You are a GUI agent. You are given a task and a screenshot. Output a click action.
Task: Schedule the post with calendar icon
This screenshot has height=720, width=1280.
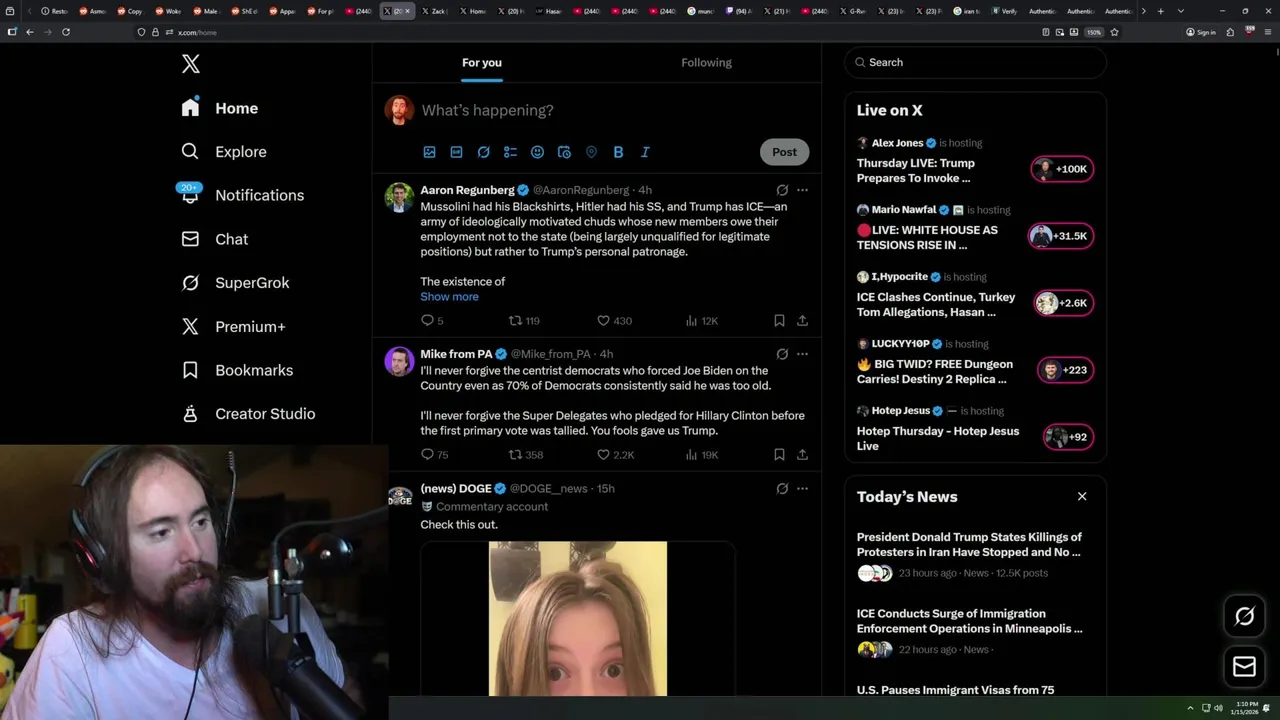[x=564, y=152]
